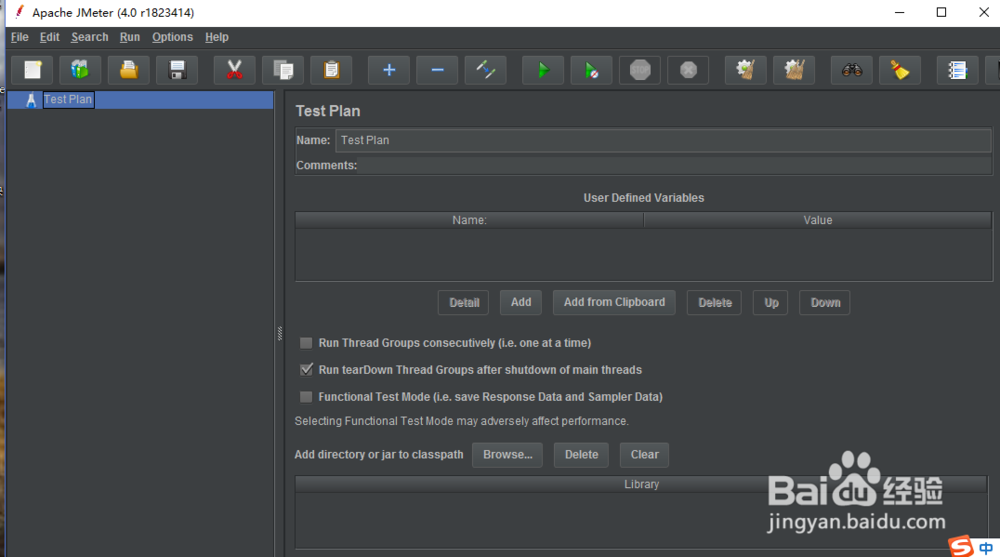The height and width of the screenshot is (557, 1000).
Task: Click the Up button
Action: pos(770,302)
